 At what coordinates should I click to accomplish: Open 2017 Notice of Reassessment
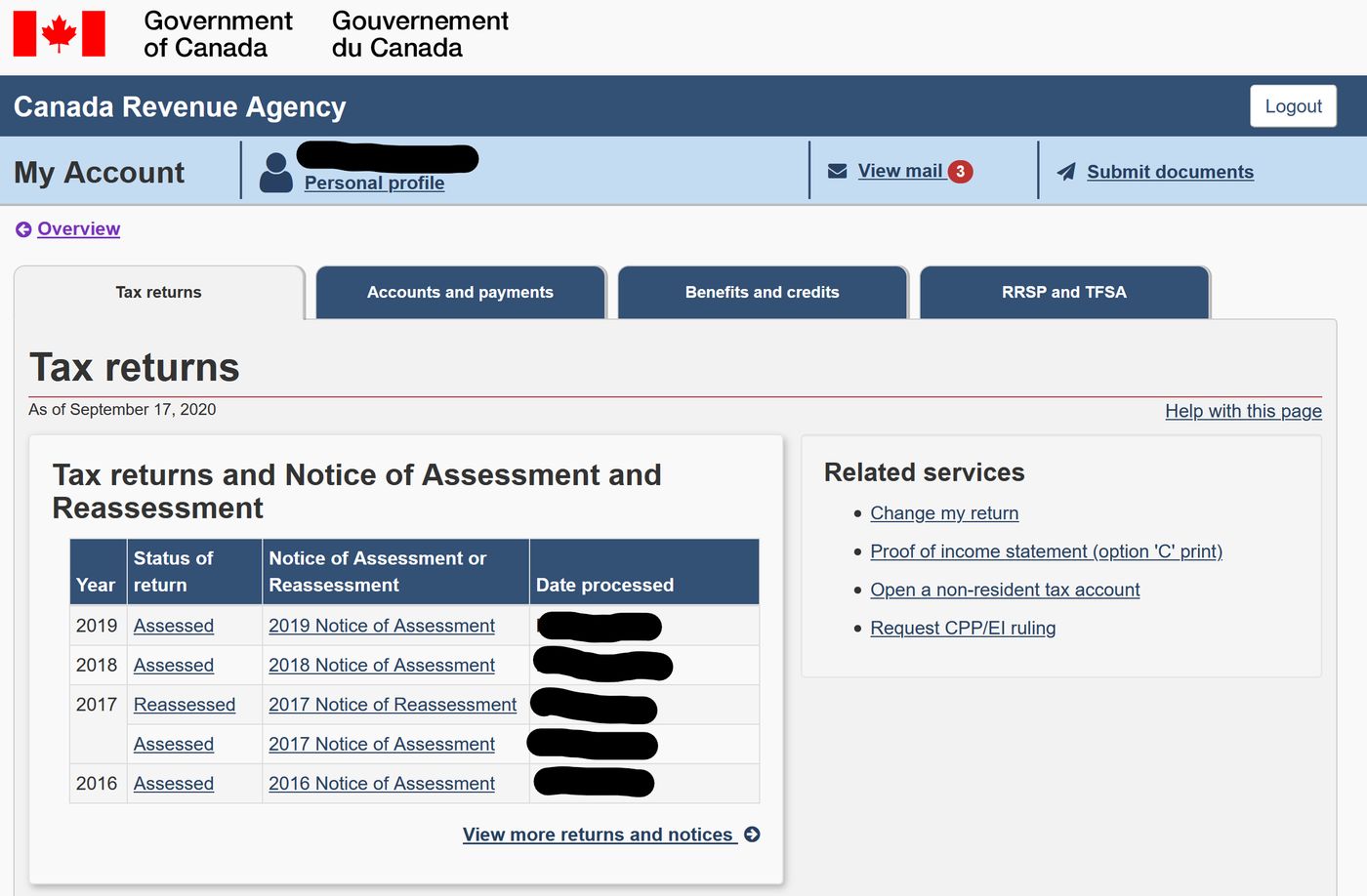pyautogui.click(x=393, y=705)
